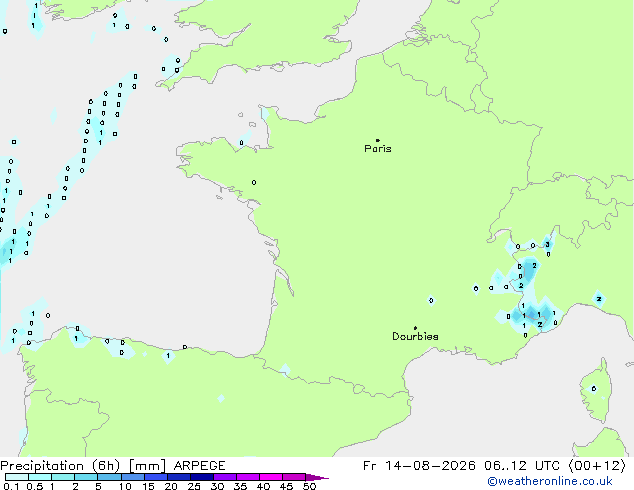
Task: Click the legend value '0.1'
Action: (11, 486)
